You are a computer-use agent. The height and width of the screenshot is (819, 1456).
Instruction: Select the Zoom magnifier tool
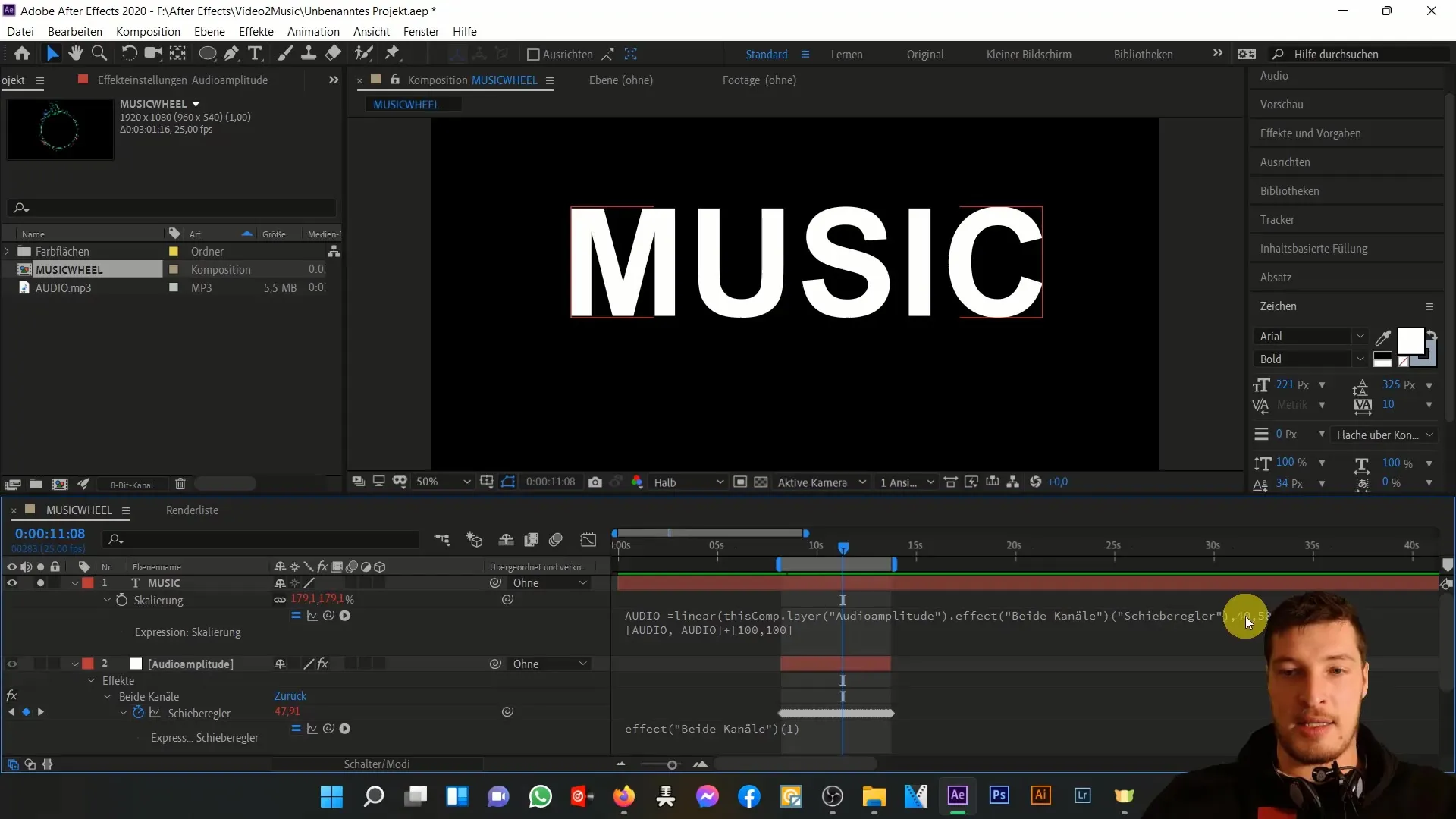point(99,53)
